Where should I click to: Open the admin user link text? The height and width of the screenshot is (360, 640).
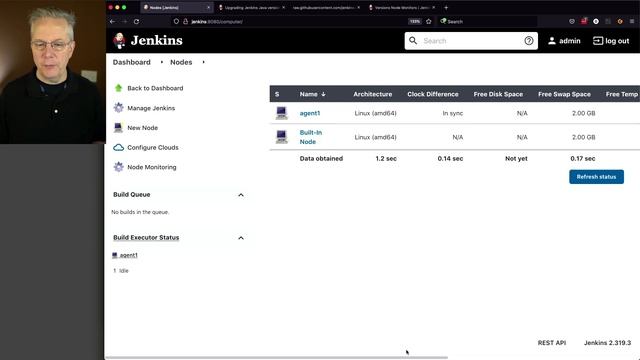pyautogui.click(x=570, y=41)
